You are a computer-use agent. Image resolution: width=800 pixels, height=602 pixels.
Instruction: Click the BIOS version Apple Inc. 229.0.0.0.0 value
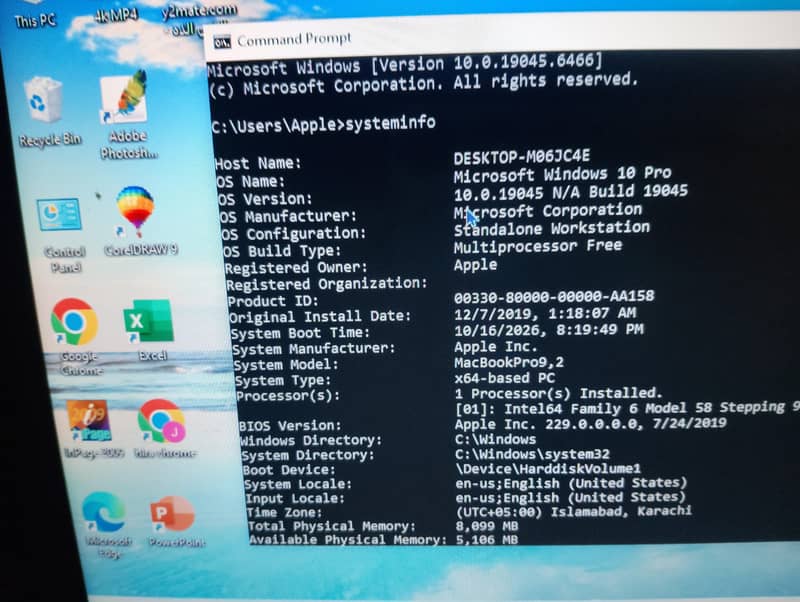coord(590,423)
